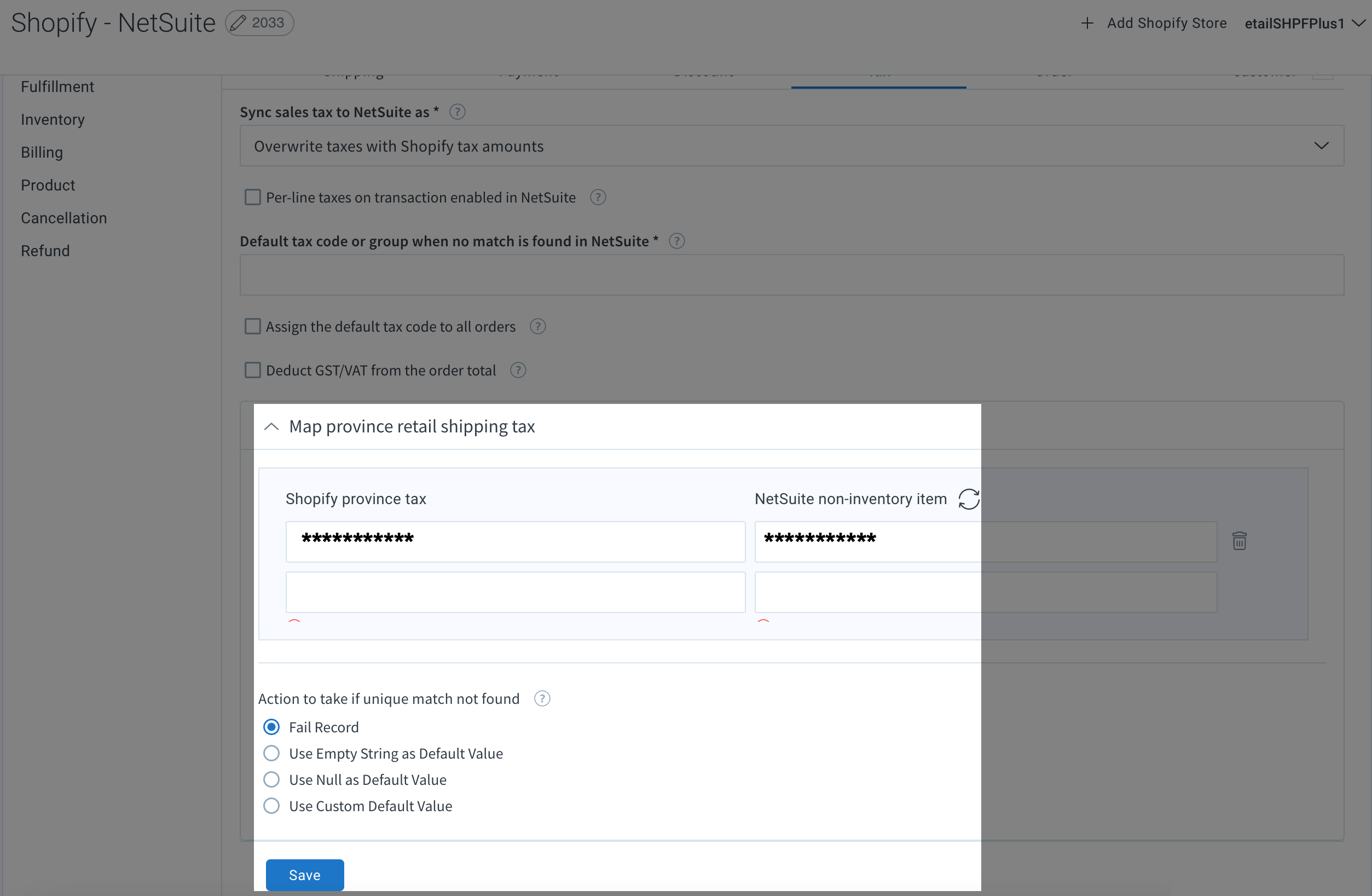Click the empty second NetSuite item field
Screen dimensions: 1372x896
tap(985, 592)
